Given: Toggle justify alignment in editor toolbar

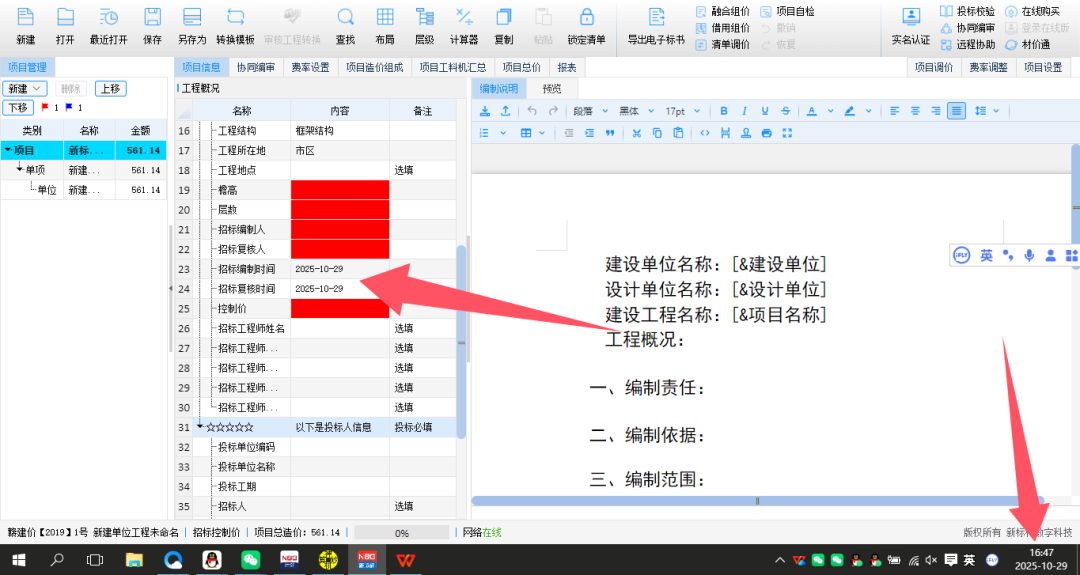Looking at the screenshot, I should point(956,111).
